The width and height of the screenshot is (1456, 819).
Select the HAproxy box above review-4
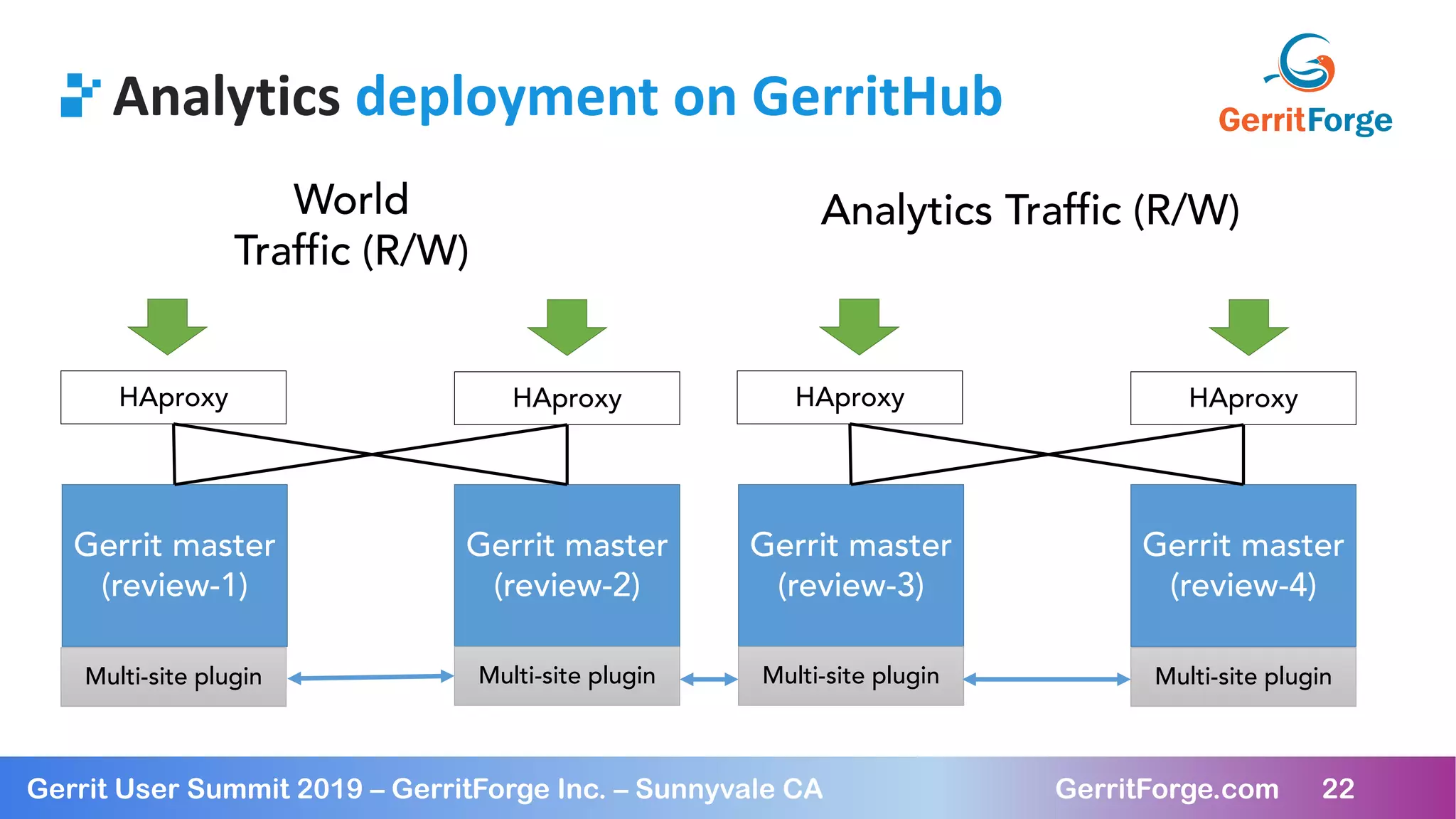pos(1243,398)
